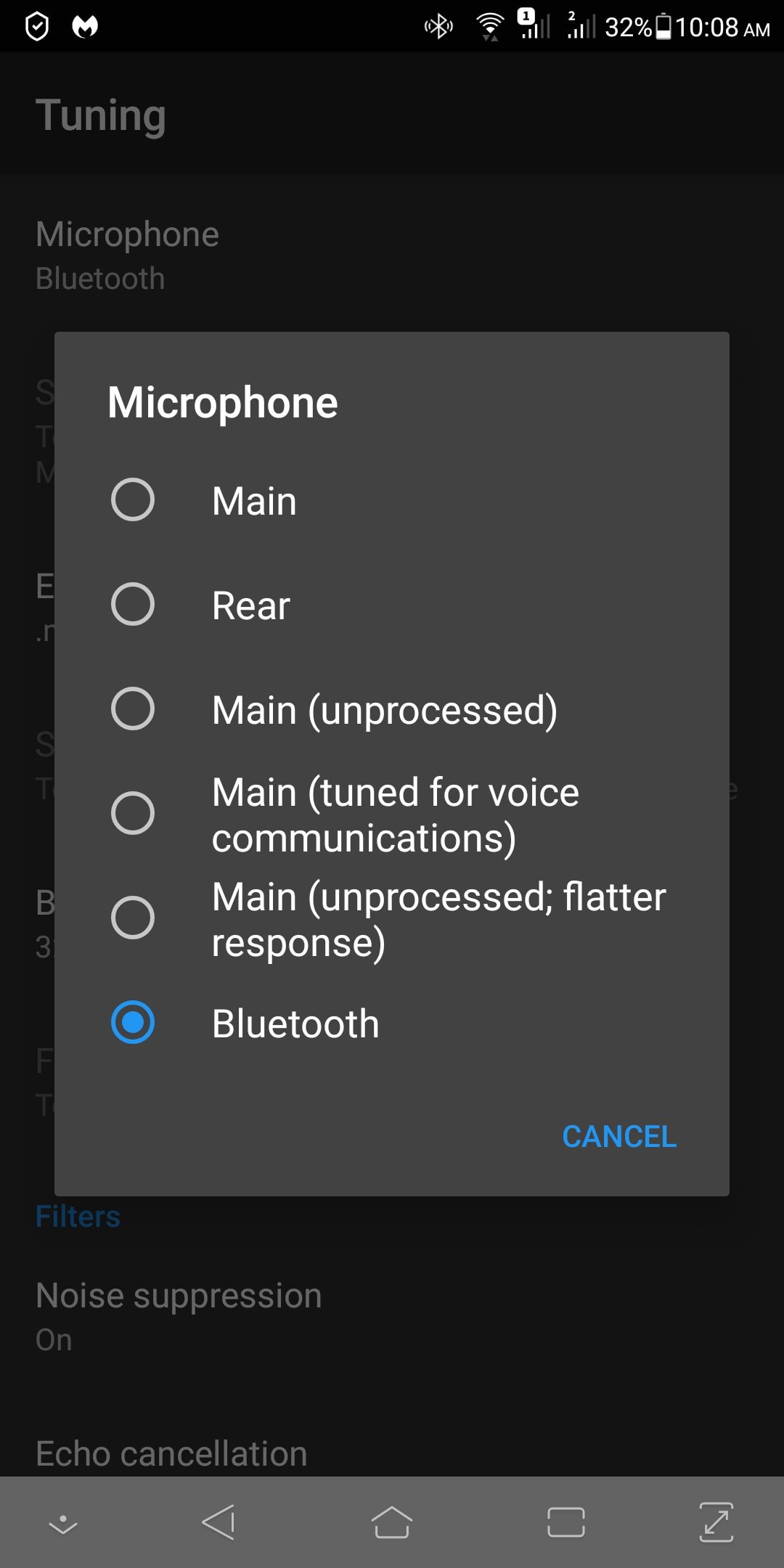The height and width of the screenshot is (1568, 784).
Task: Open the recent apps square icon
Action: tap(565, 1522)
